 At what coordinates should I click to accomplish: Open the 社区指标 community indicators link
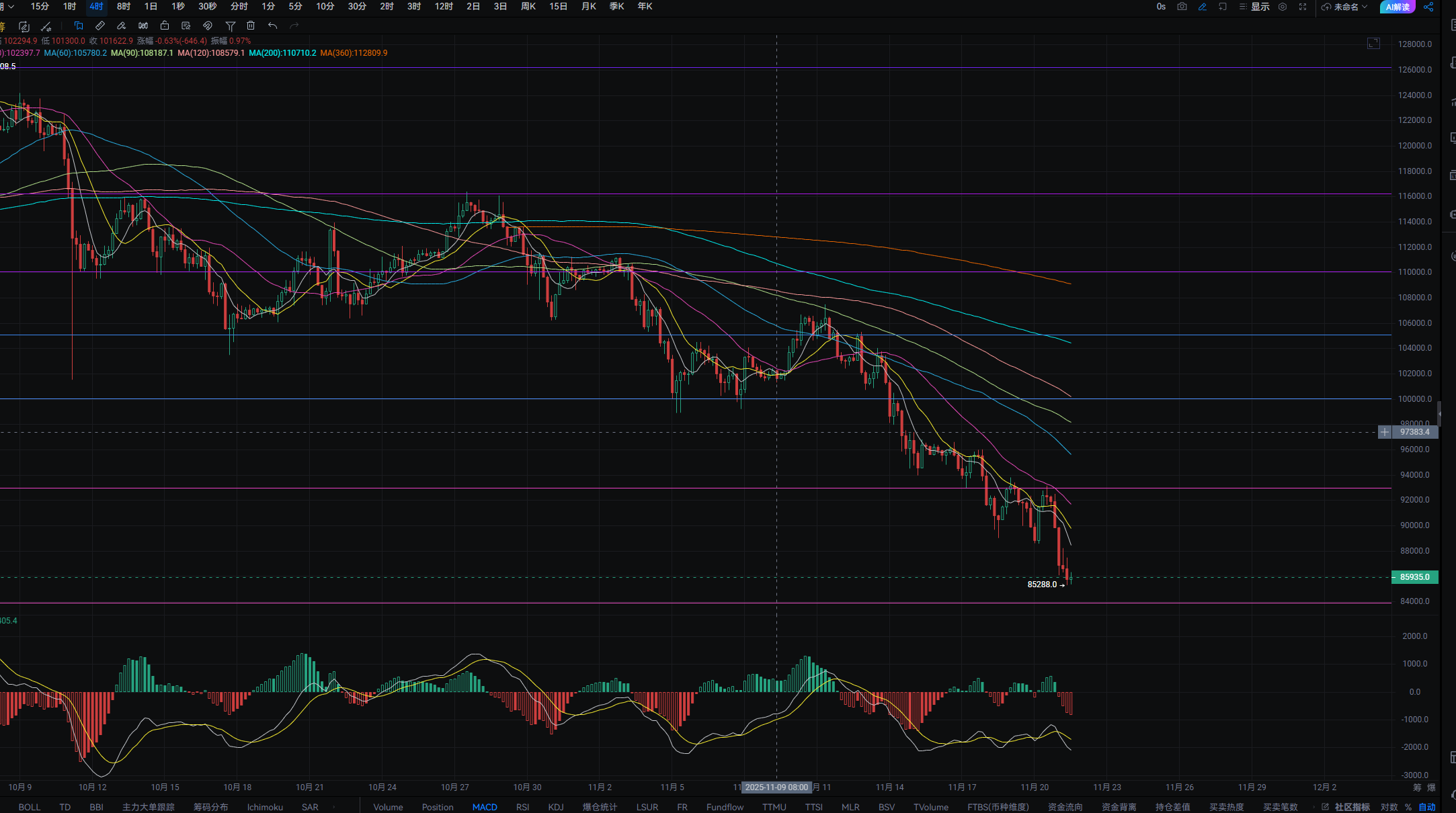coord(1352,807)
